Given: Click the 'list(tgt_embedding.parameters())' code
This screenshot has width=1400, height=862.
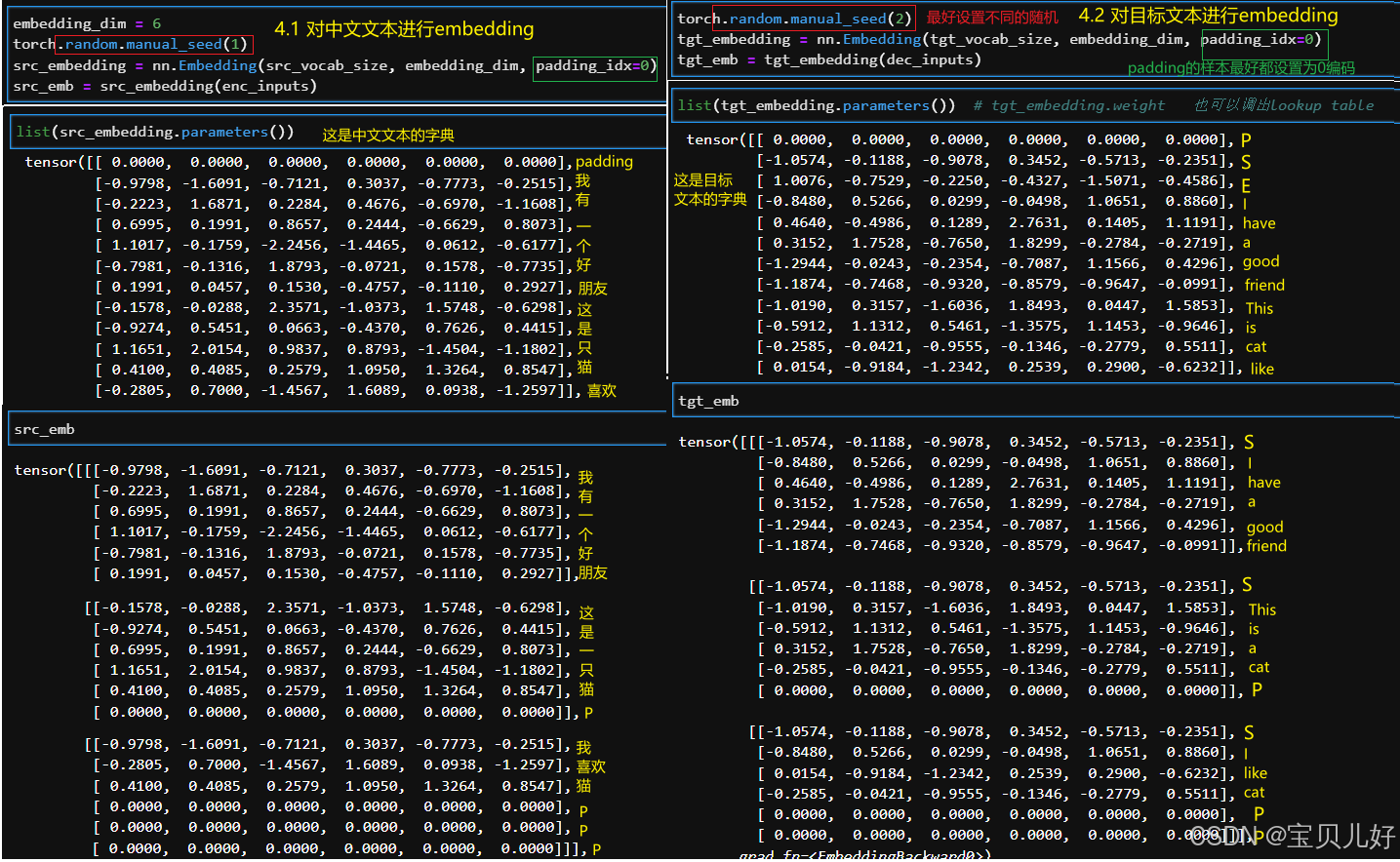Looking at the screenshot, I should [x=817, y=105].
